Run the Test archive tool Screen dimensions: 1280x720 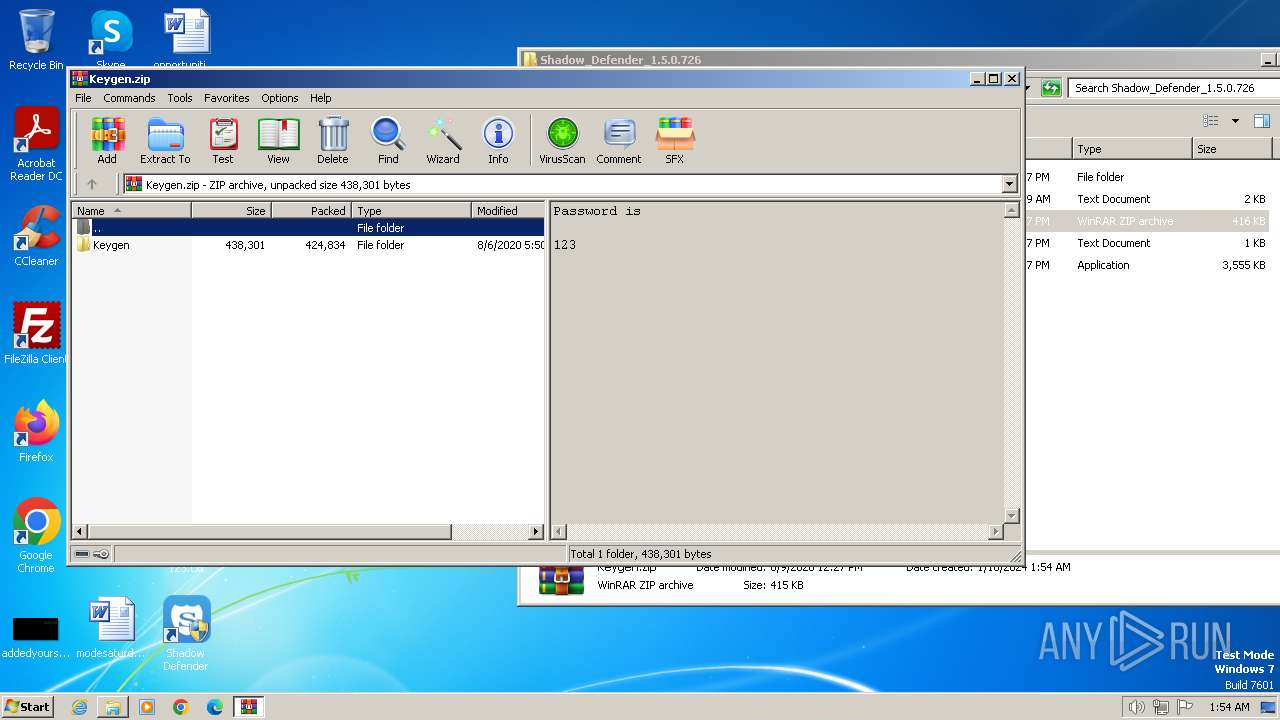[223, 140]
